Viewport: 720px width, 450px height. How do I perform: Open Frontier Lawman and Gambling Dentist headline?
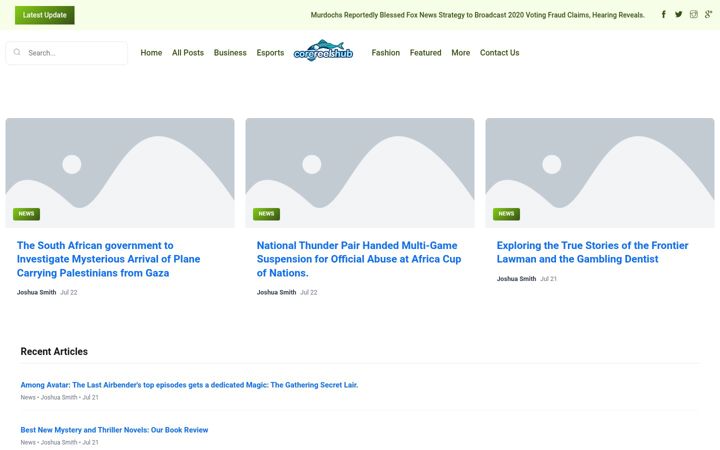[x=592, y=252]
